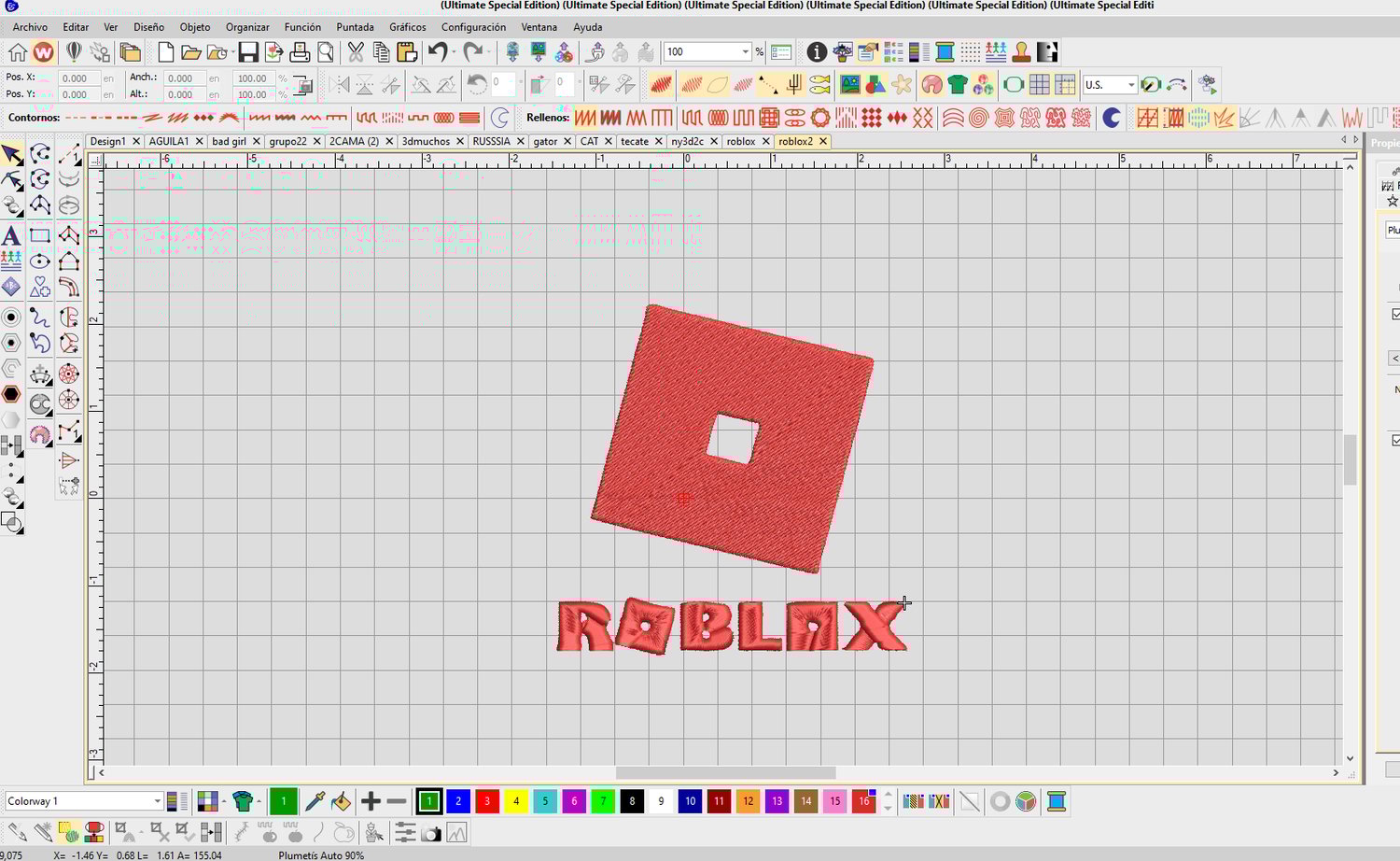The width and height of the screenshot is (1400, 861).
Task: Click the color wheel icon beside palette
Action: (x=1026, y=801)
